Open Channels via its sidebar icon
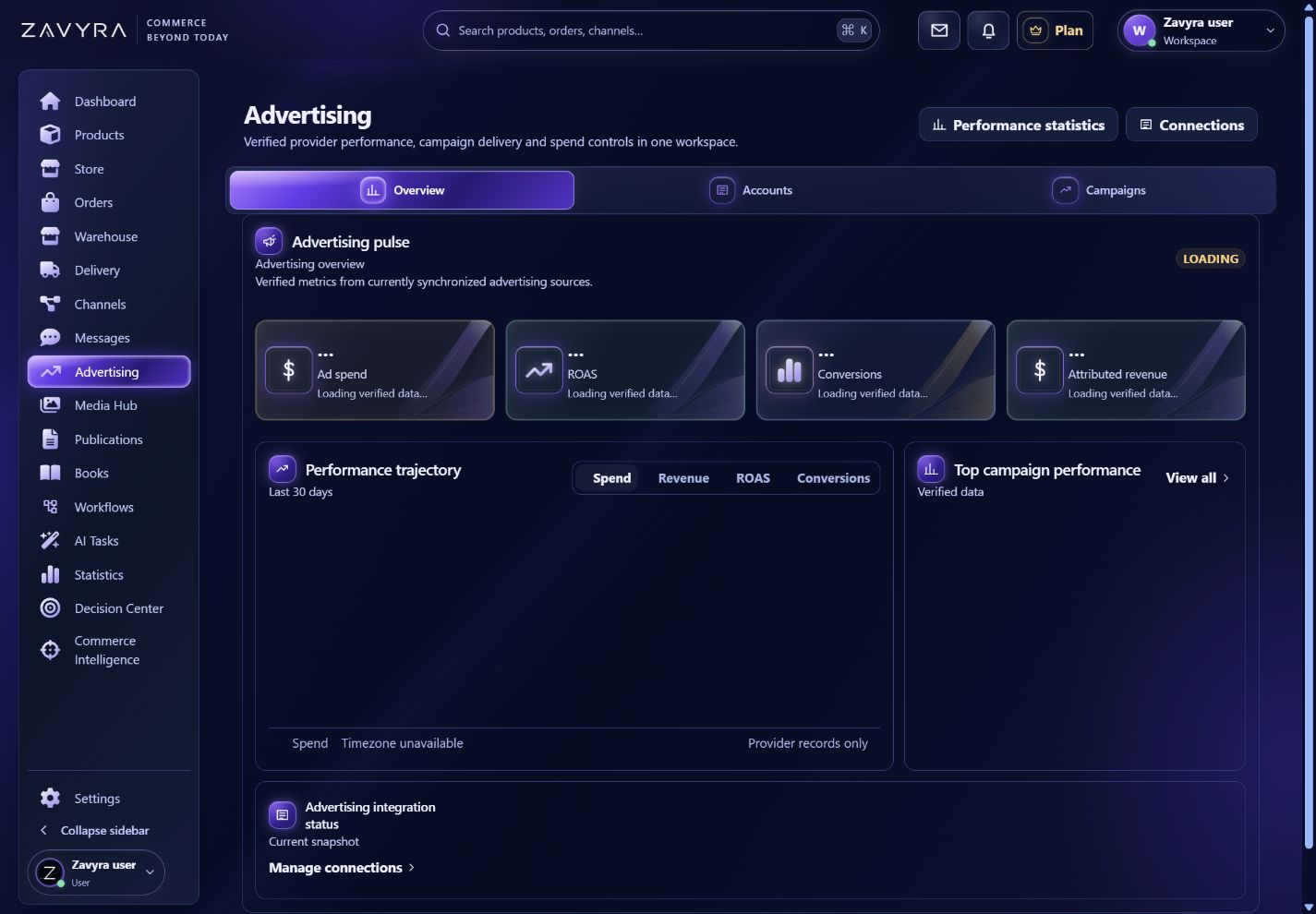Image resolution: width=1316 pixels, height=914 pixels. (x=51, y=304)
